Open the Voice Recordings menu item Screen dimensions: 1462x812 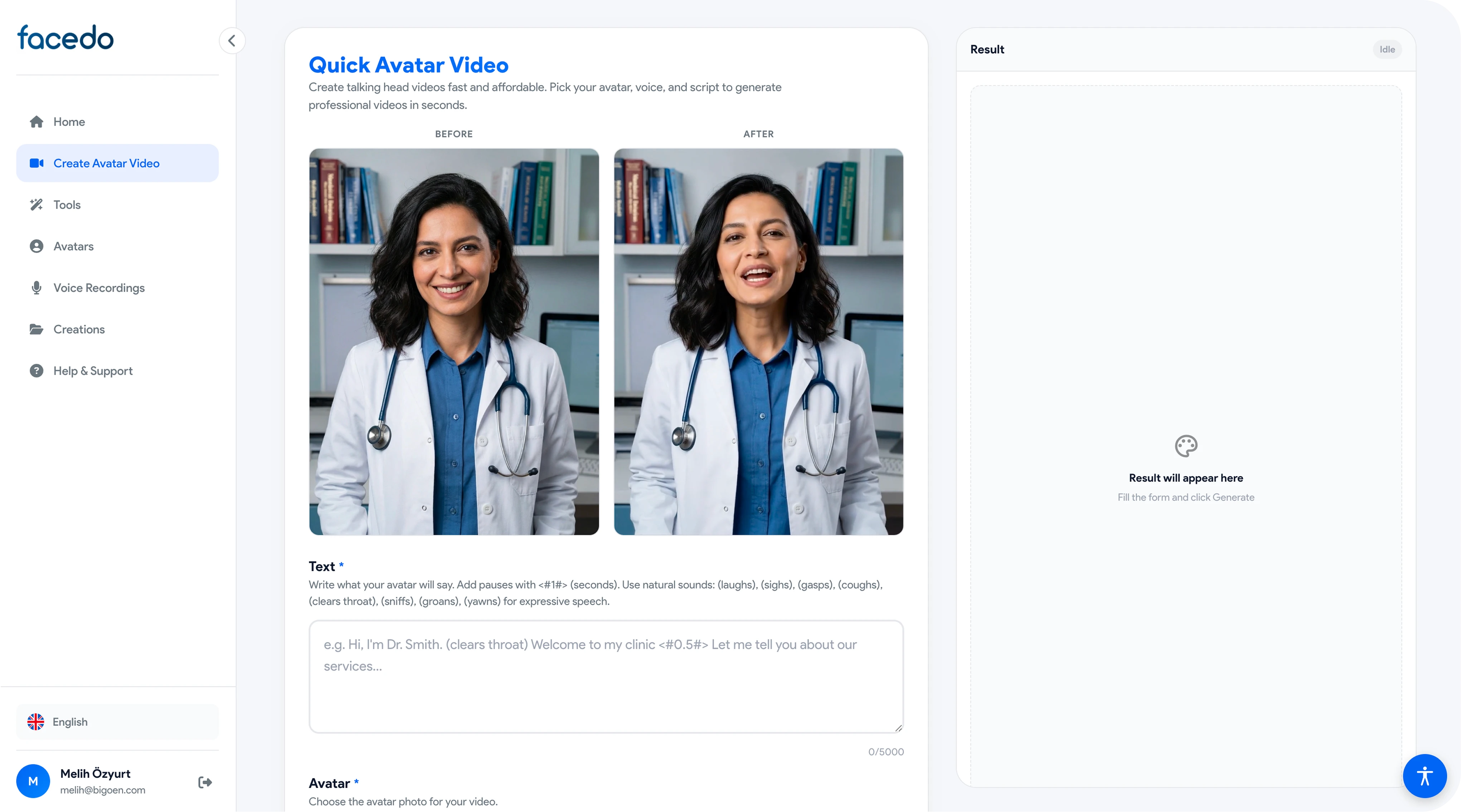point(99,288)
